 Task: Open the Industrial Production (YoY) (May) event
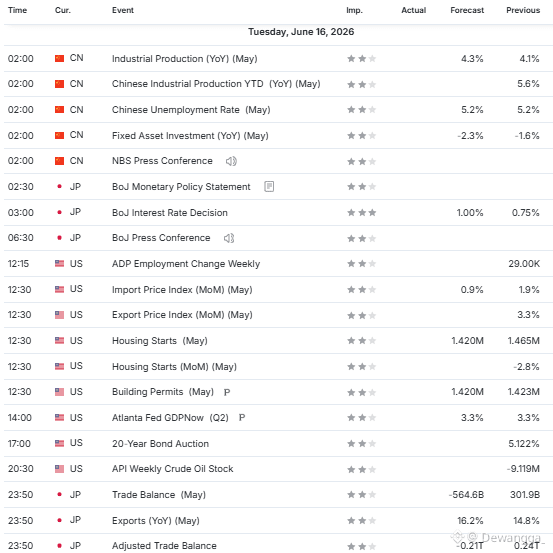pos(184,59)
